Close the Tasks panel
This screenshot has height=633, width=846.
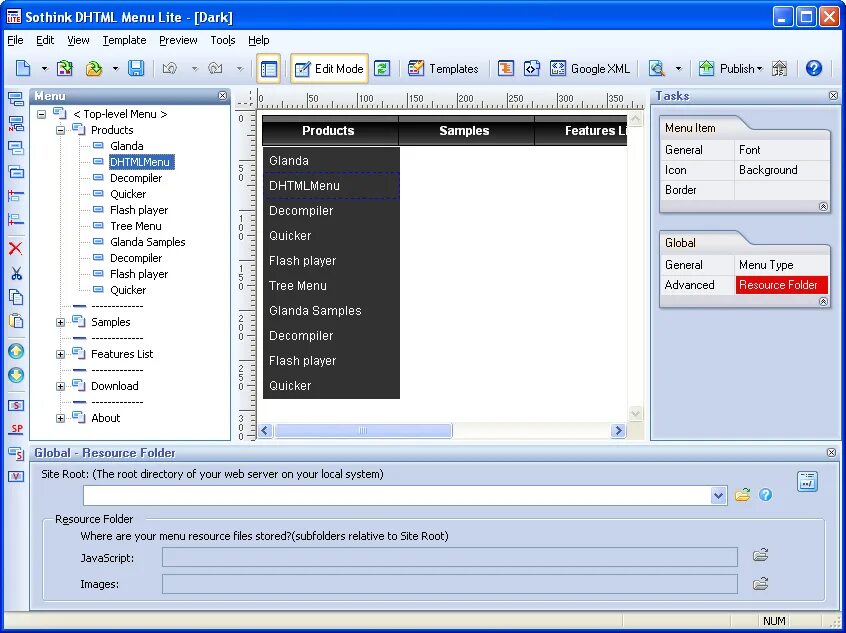[833, 96]
